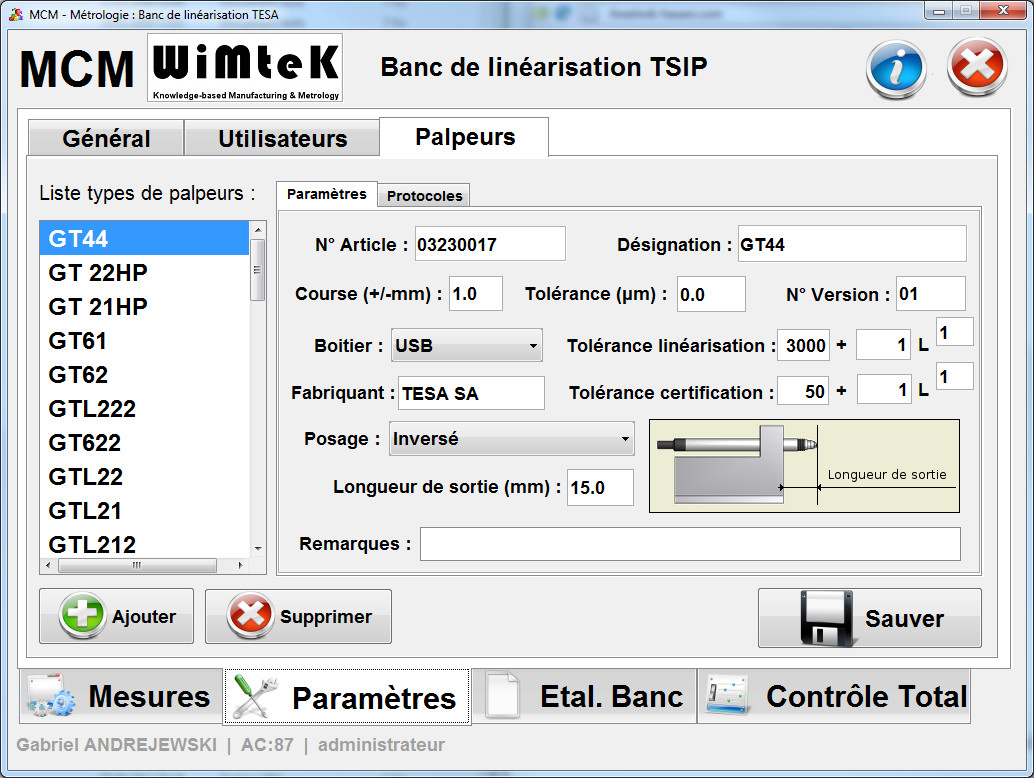Click the Tolérance certification 50 field
Viewport: 1034px width, 778px height.
point(803,392)
